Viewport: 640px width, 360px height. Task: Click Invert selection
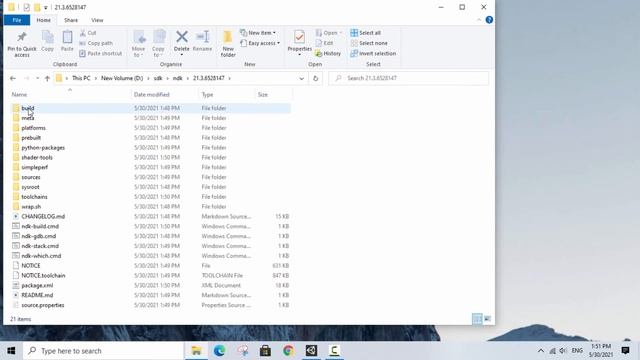(373, 53)
